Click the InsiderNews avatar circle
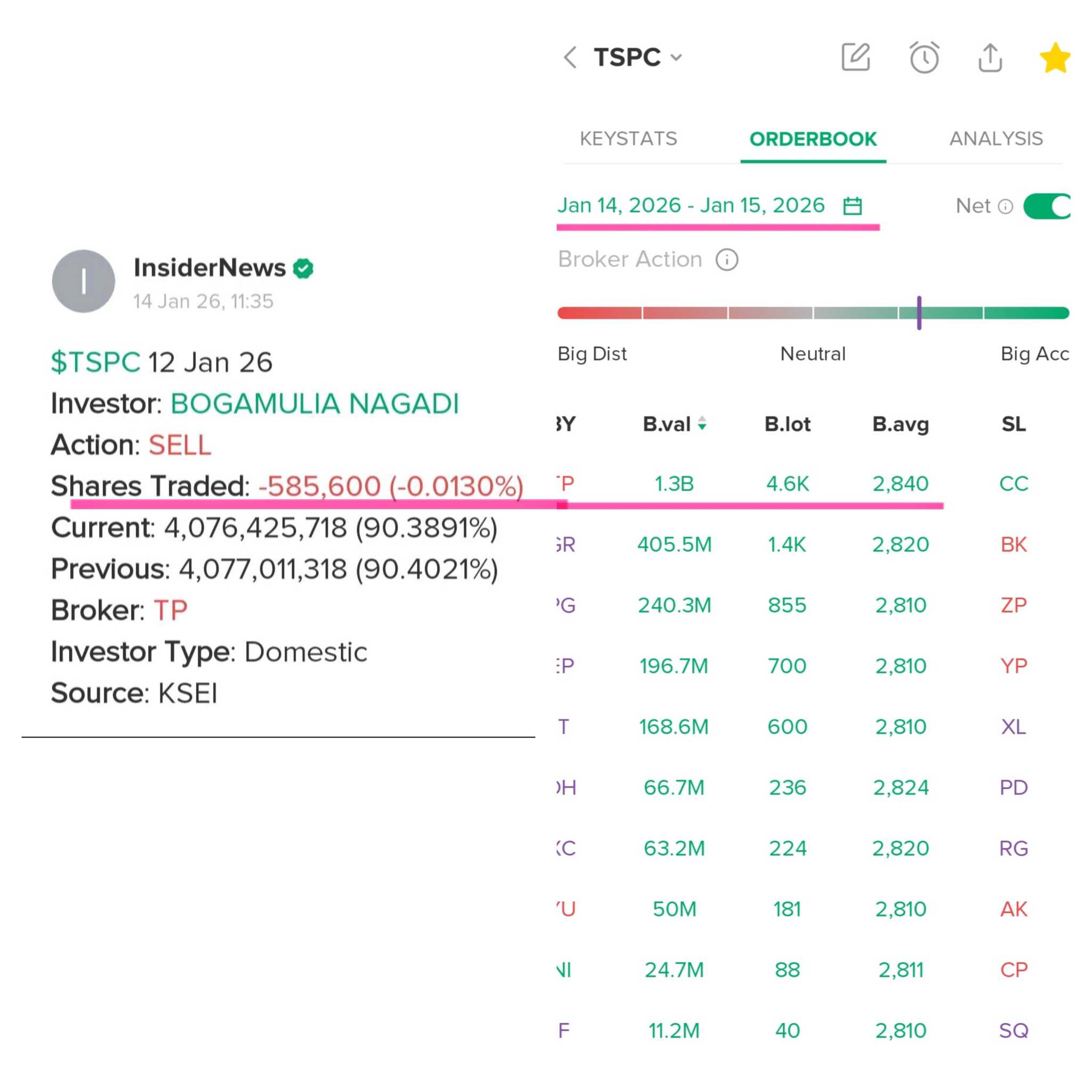This screenshot has width=1092, height=1092. tap(84, 281)
